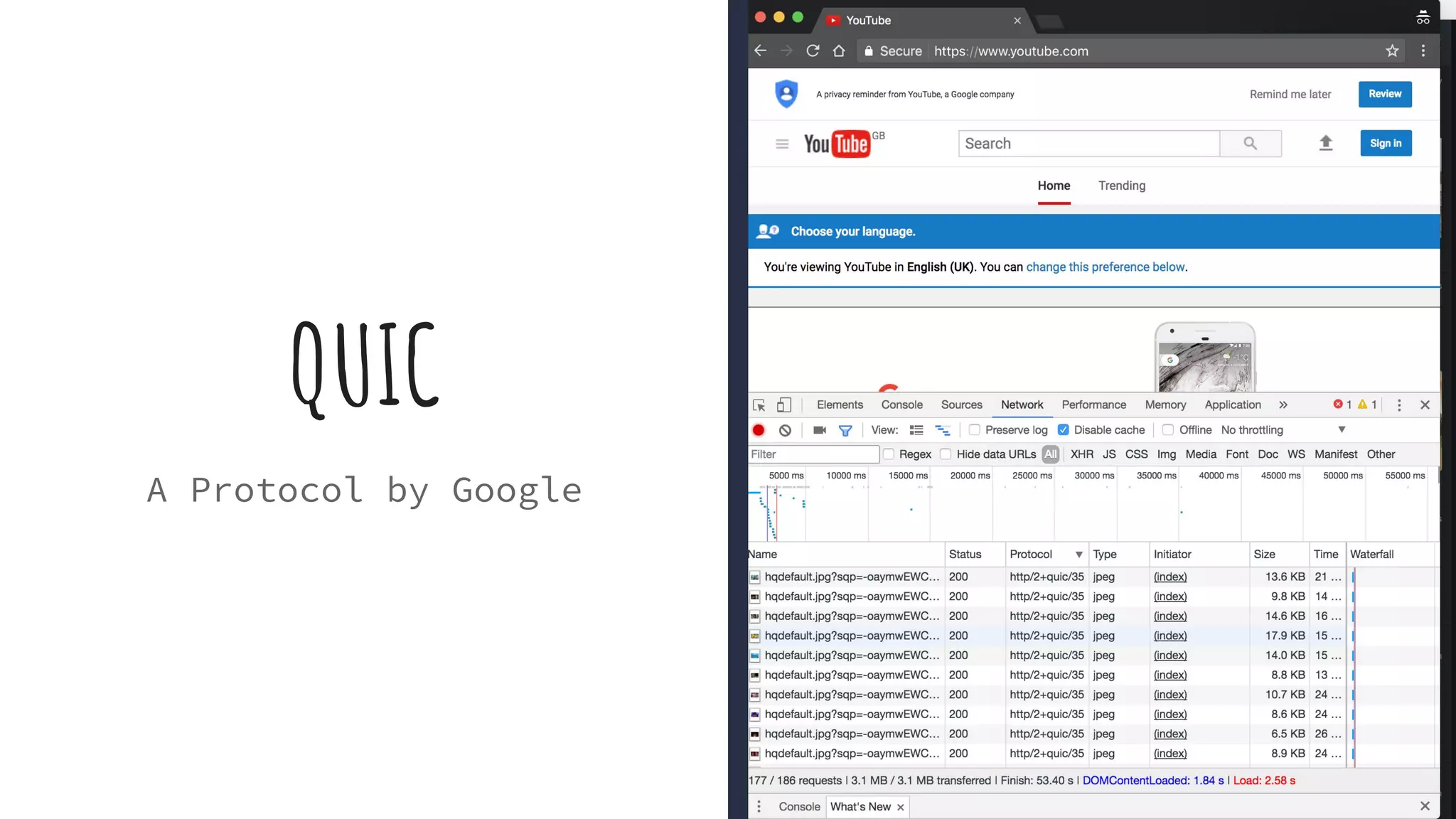Follow change this preference below link
This screenshot has height=819, width=1456.
(1106, 267)
